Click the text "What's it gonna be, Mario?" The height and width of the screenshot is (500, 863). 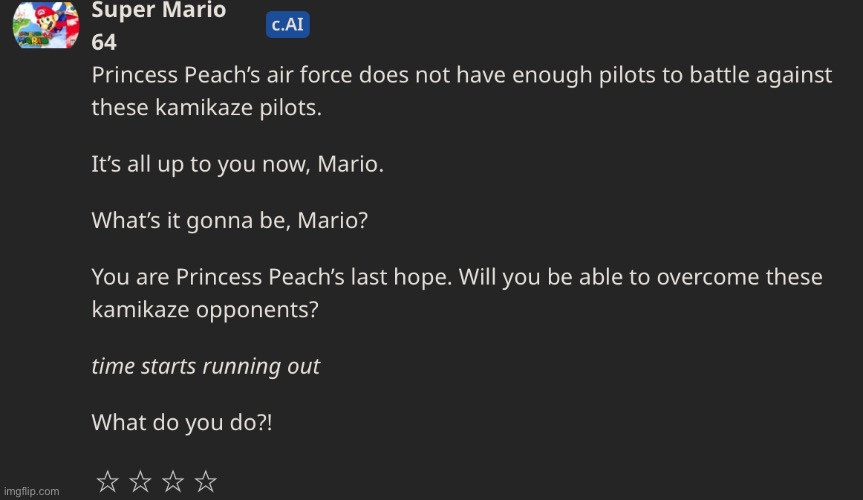229,221
